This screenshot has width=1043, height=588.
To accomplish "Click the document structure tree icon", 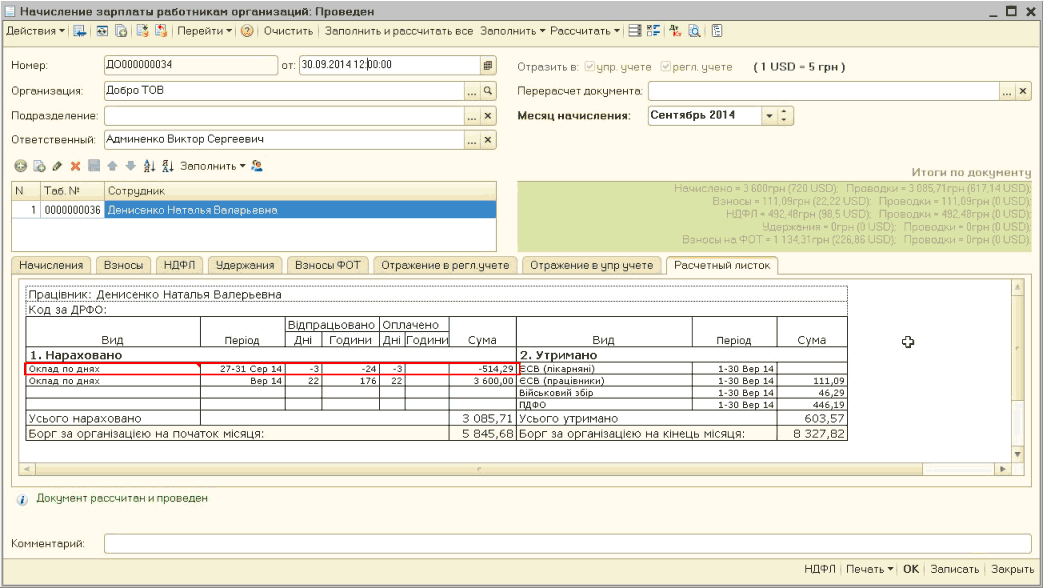I will (x=653, y=31).
